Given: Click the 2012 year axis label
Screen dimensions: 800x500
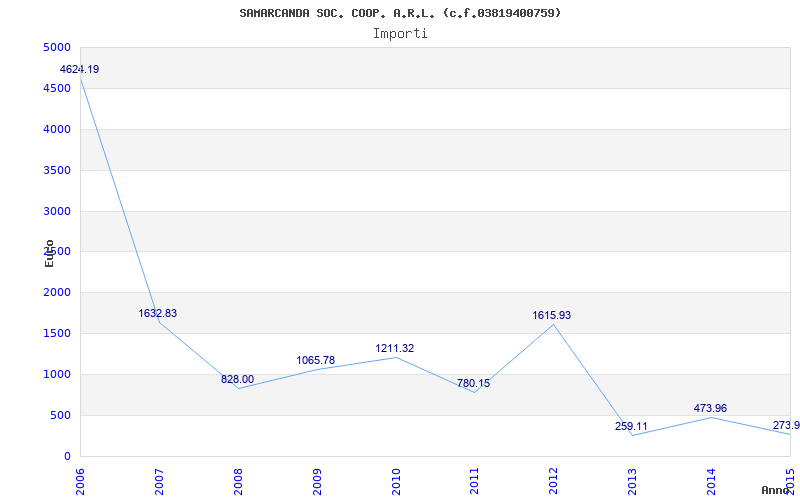Looking at the screenshot, I should point(553,482).
